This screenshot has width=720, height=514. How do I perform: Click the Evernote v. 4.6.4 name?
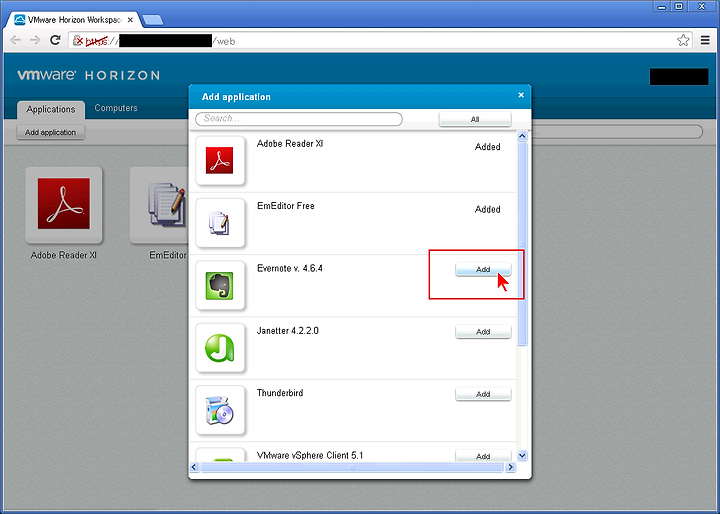(290, 268)
